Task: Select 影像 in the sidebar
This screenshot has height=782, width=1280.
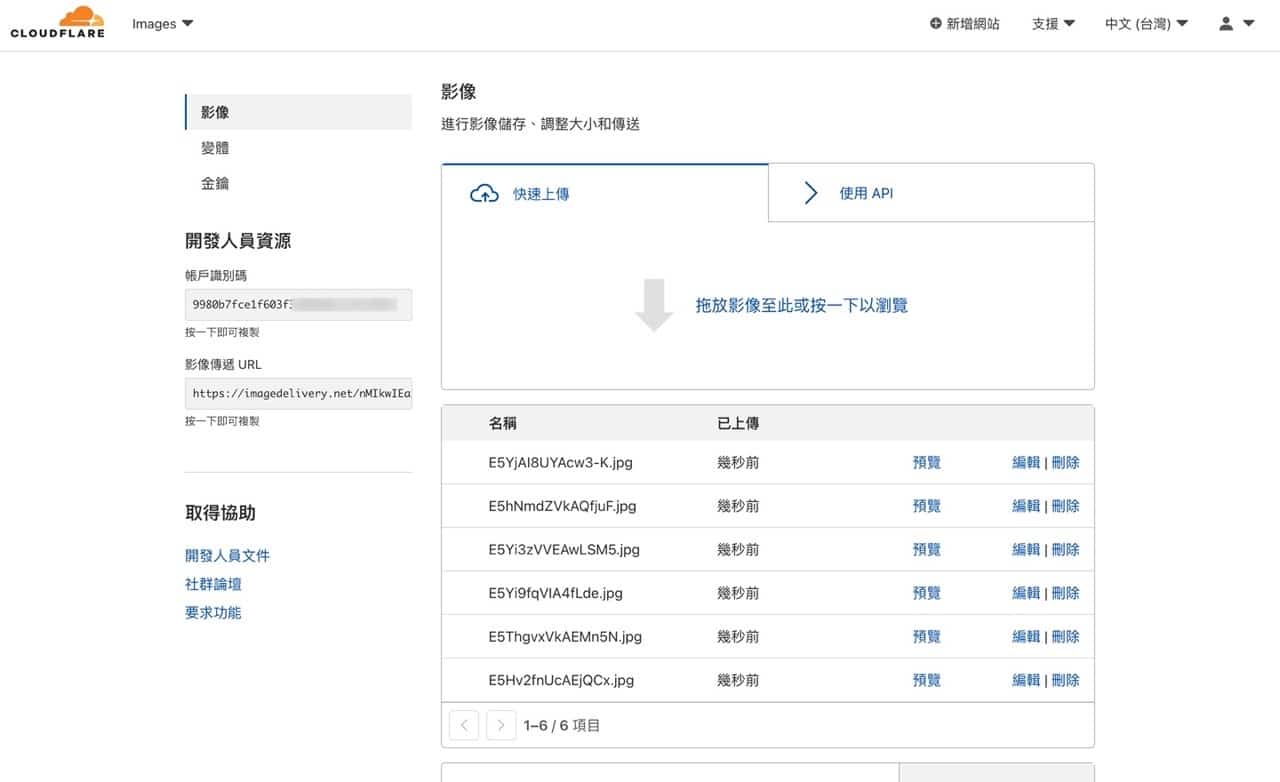Action: tap(299, 112)
